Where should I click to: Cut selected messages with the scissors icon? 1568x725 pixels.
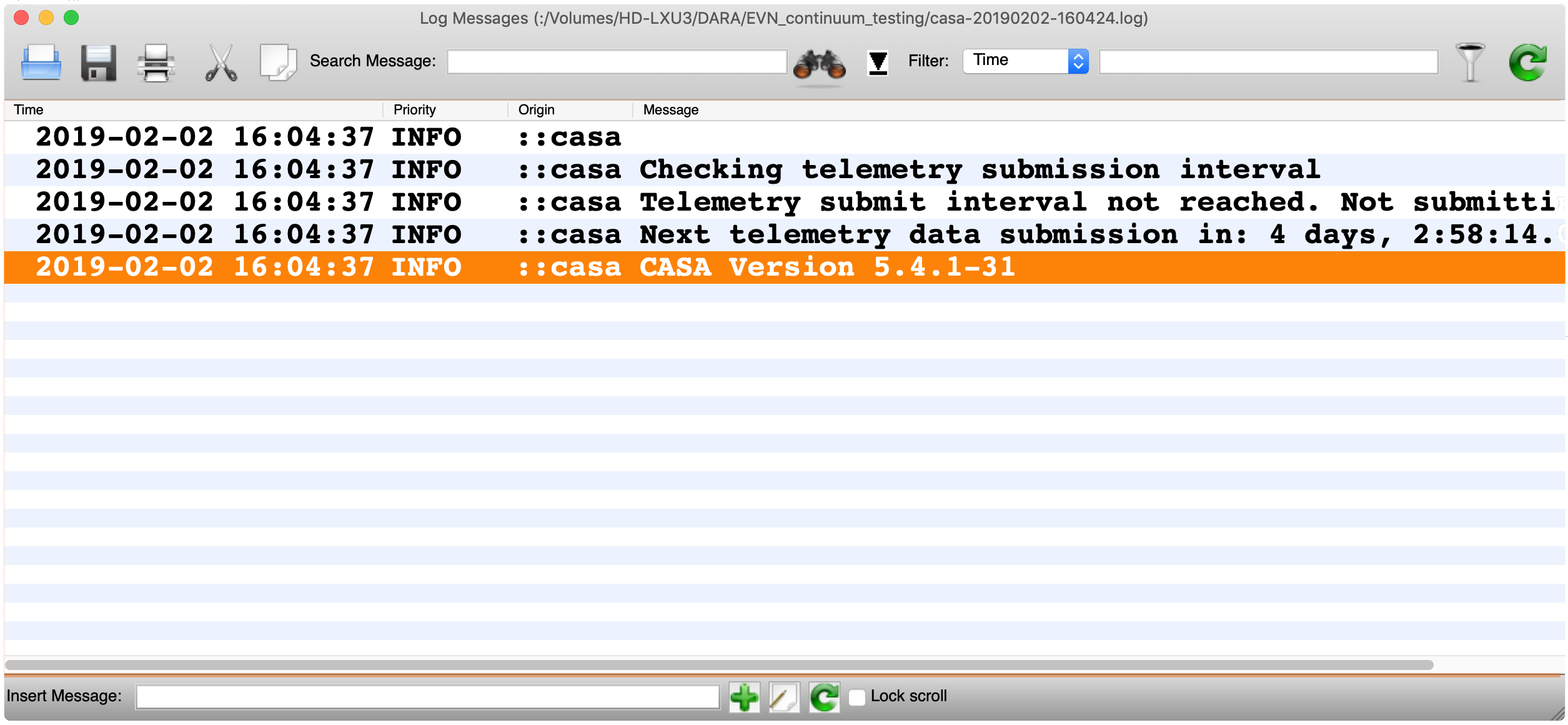pyautogui.click(x=221, y=62)
